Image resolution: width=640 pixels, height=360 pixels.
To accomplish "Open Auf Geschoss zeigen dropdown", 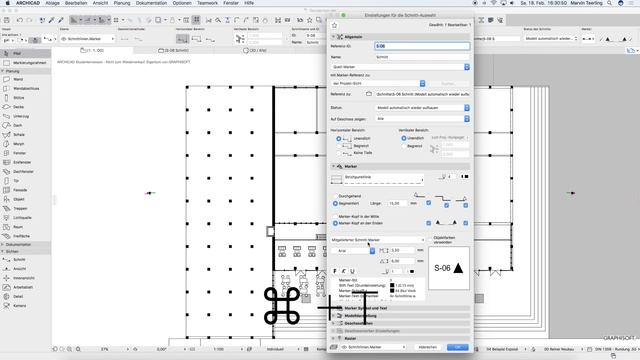I will tap(422, 119).
